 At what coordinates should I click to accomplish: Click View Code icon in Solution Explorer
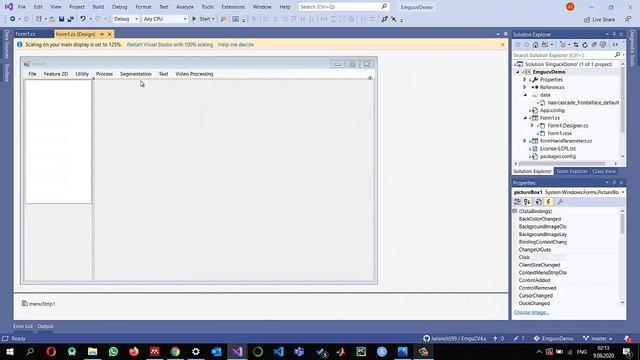coord(615,45)
